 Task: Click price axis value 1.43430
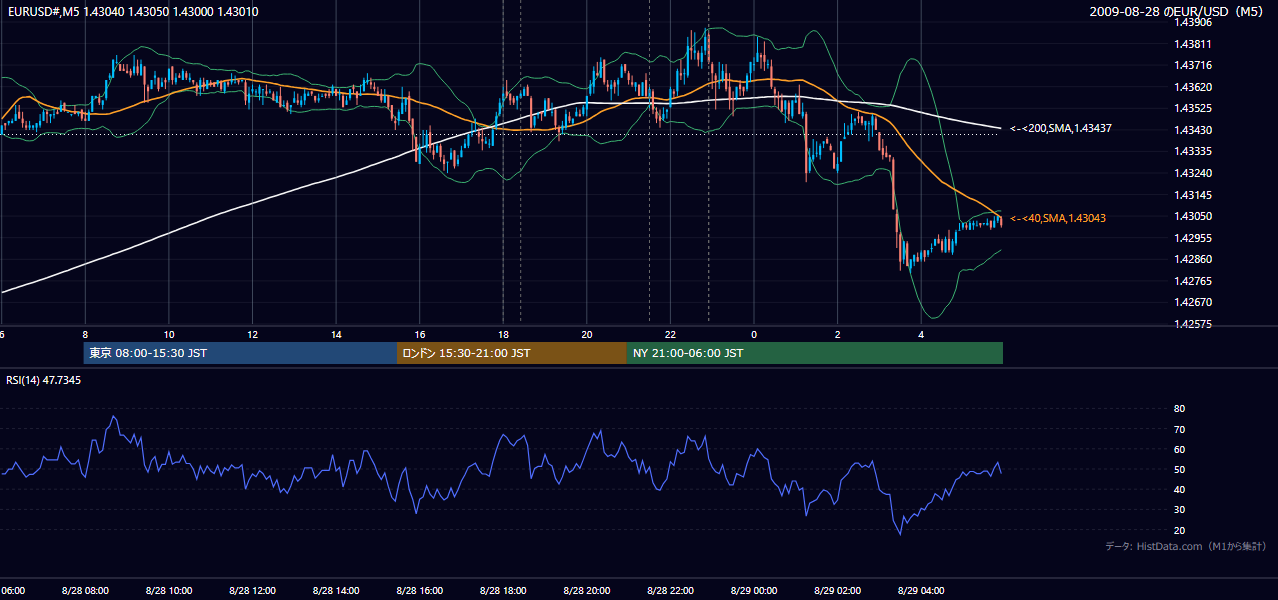pyautogui.click(x=1192, y=130)
